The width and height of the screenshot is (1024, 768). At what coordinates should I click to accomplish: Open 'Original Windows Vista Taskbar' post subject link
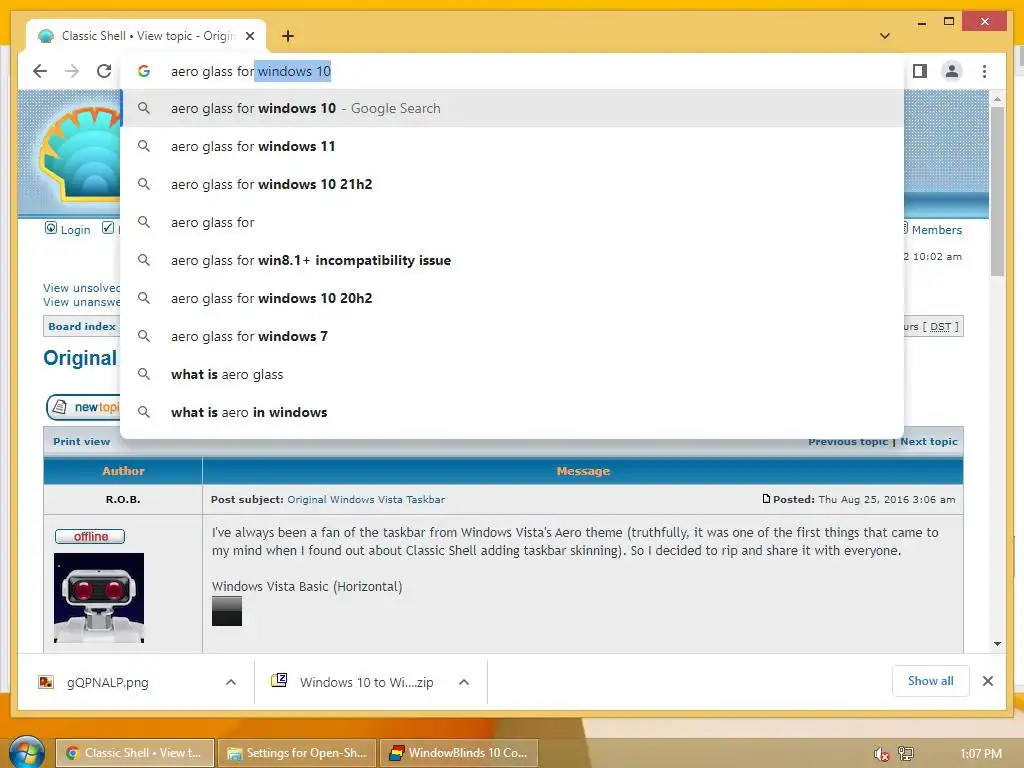pos(366,500)
